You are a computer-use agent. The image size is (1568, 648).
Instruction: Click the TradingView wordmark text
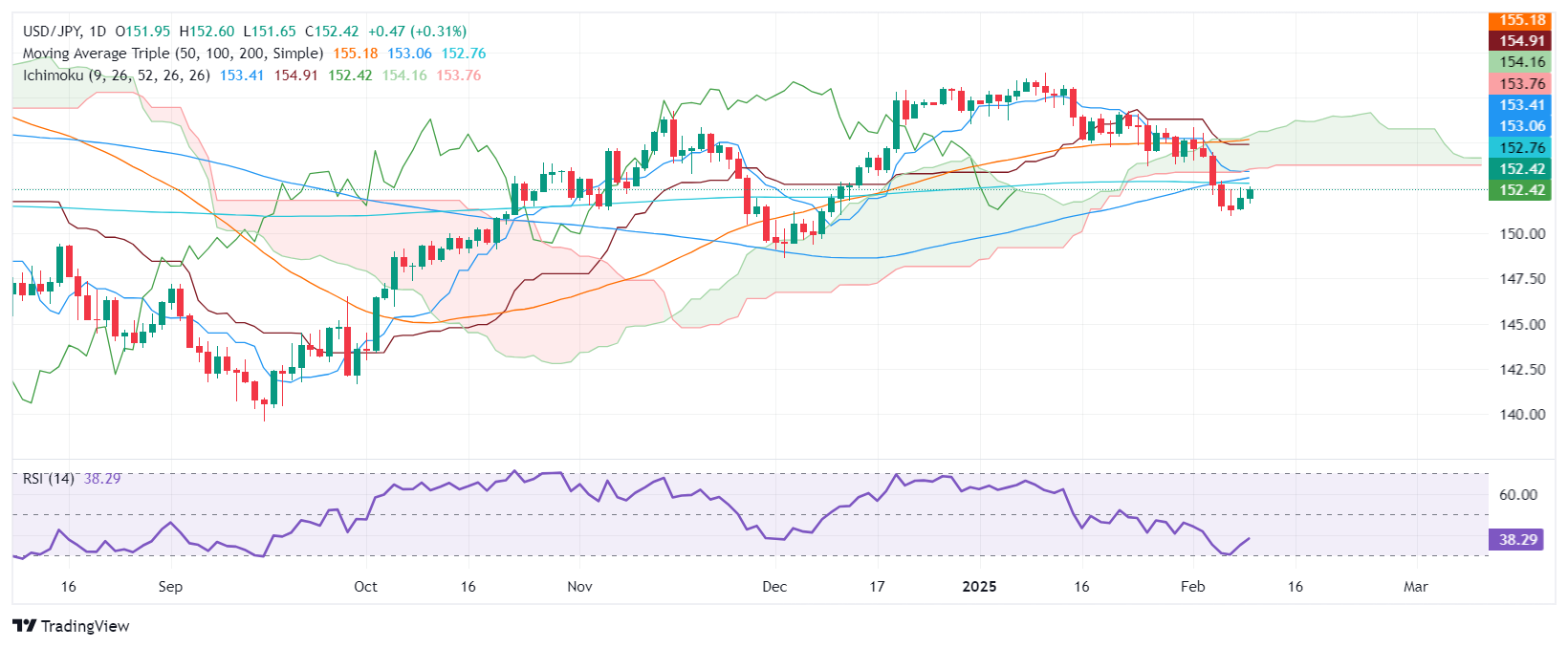click(x=85, y=626)
